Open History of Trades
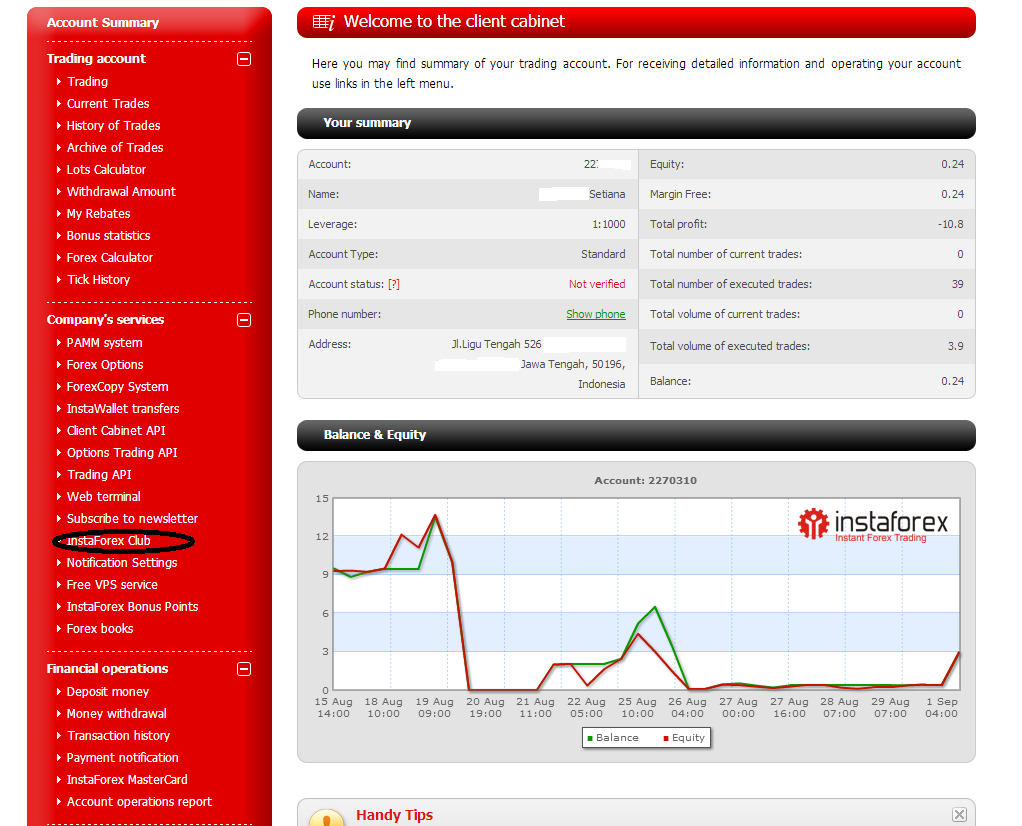 click(x=113, y=126)
